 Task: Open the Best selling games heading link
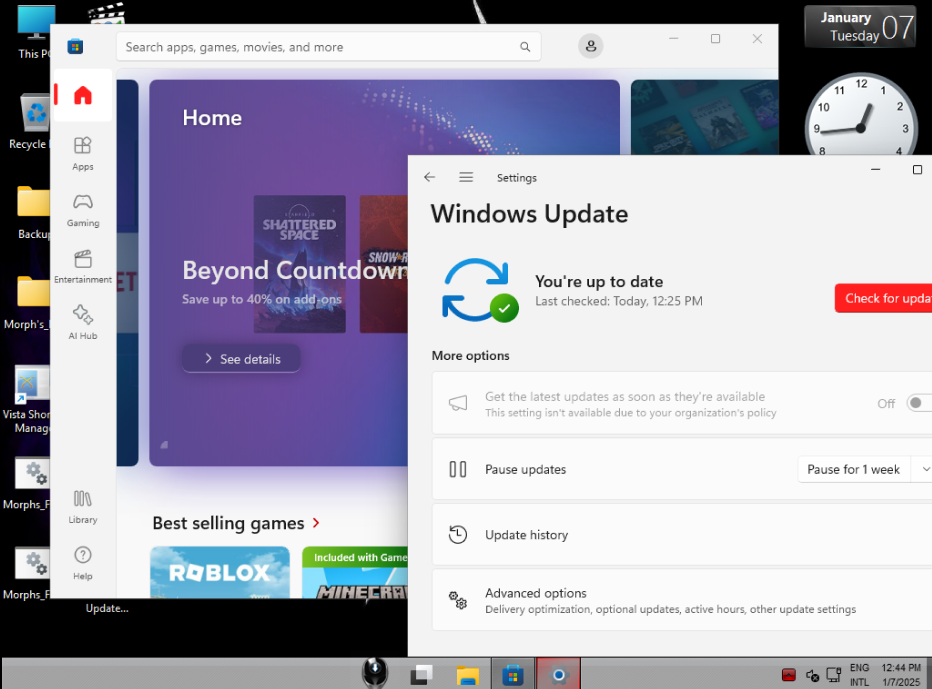tap(228, 523)
